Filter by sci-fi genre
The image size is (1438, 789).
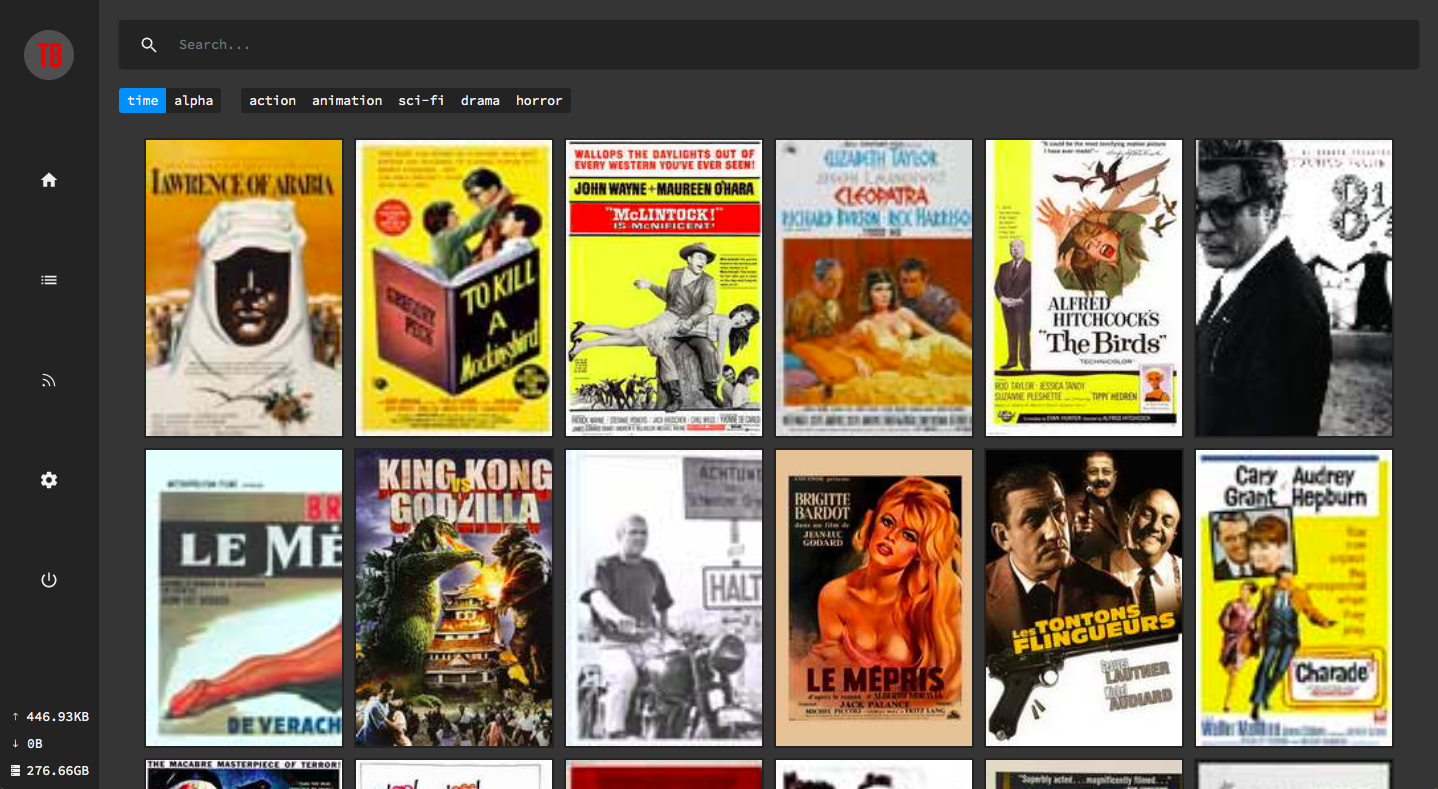point(421,100)
